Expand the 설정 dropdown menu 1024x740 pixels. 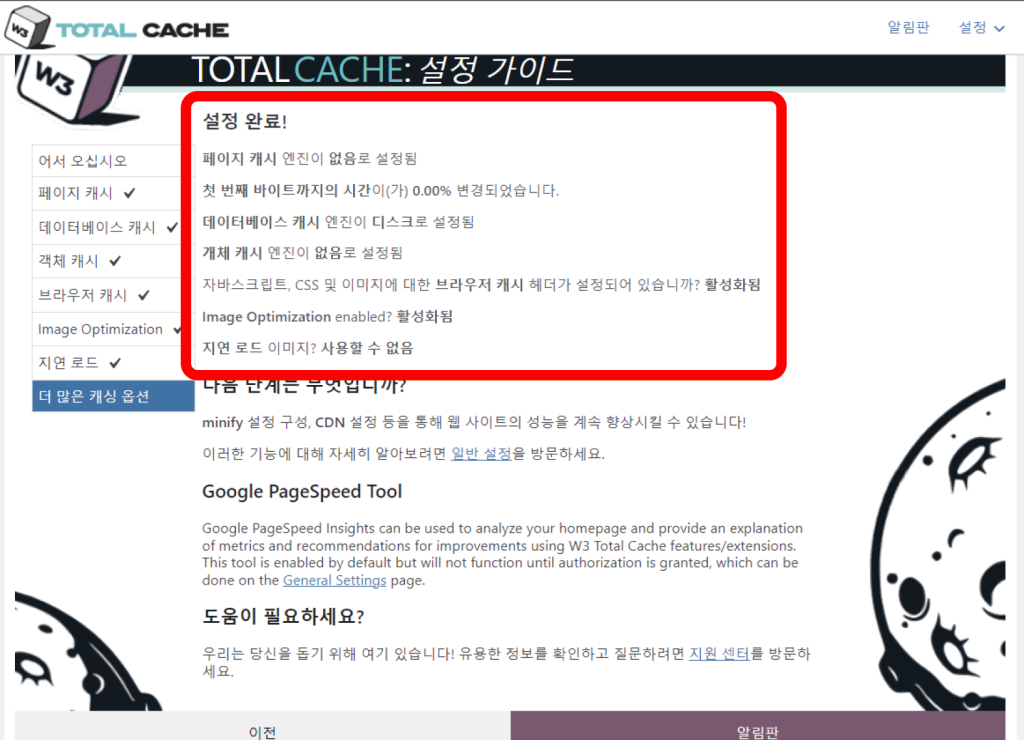[981, 27]
